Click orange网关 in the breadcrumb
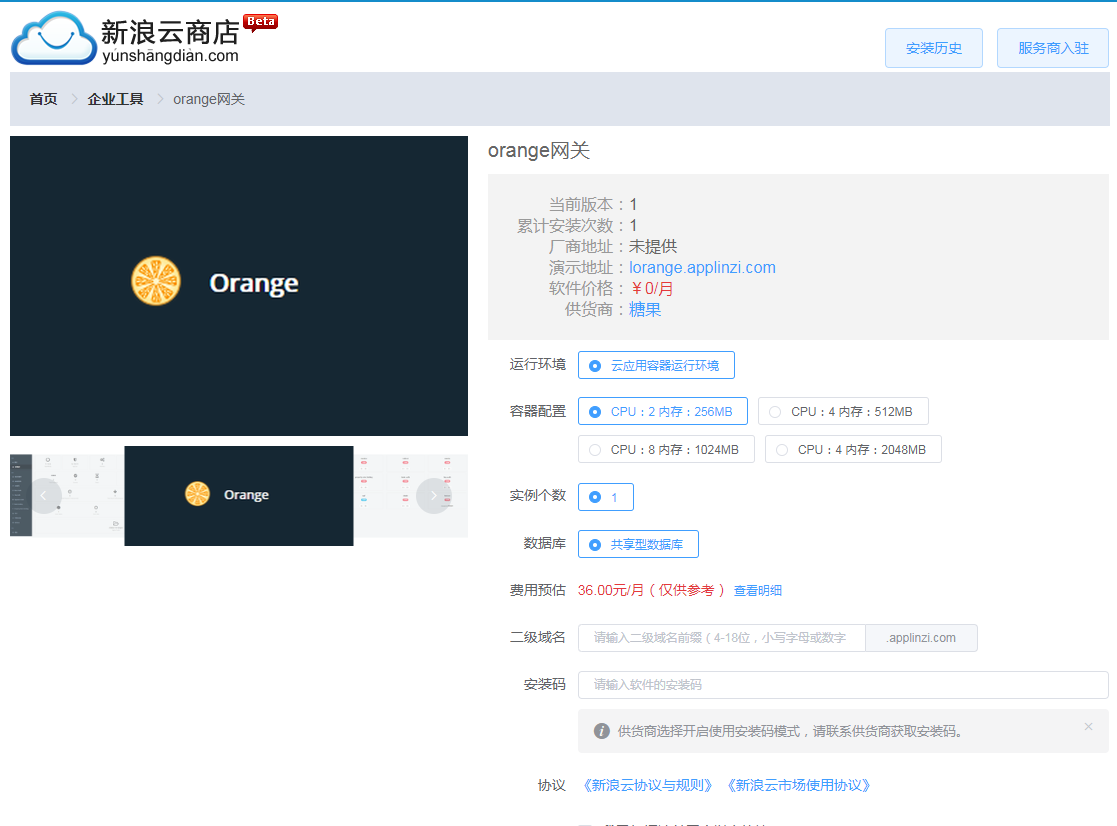 pyautogui.click(x=209, y=99)
